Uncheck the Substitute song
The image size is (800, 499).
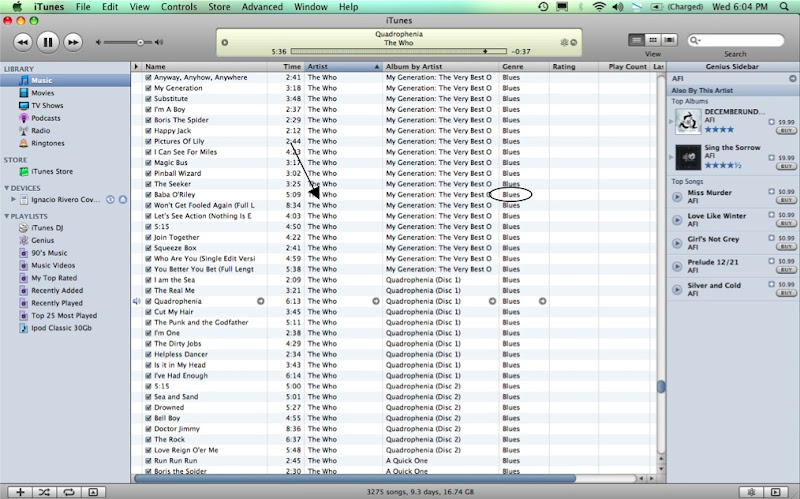tap(148, 99)
